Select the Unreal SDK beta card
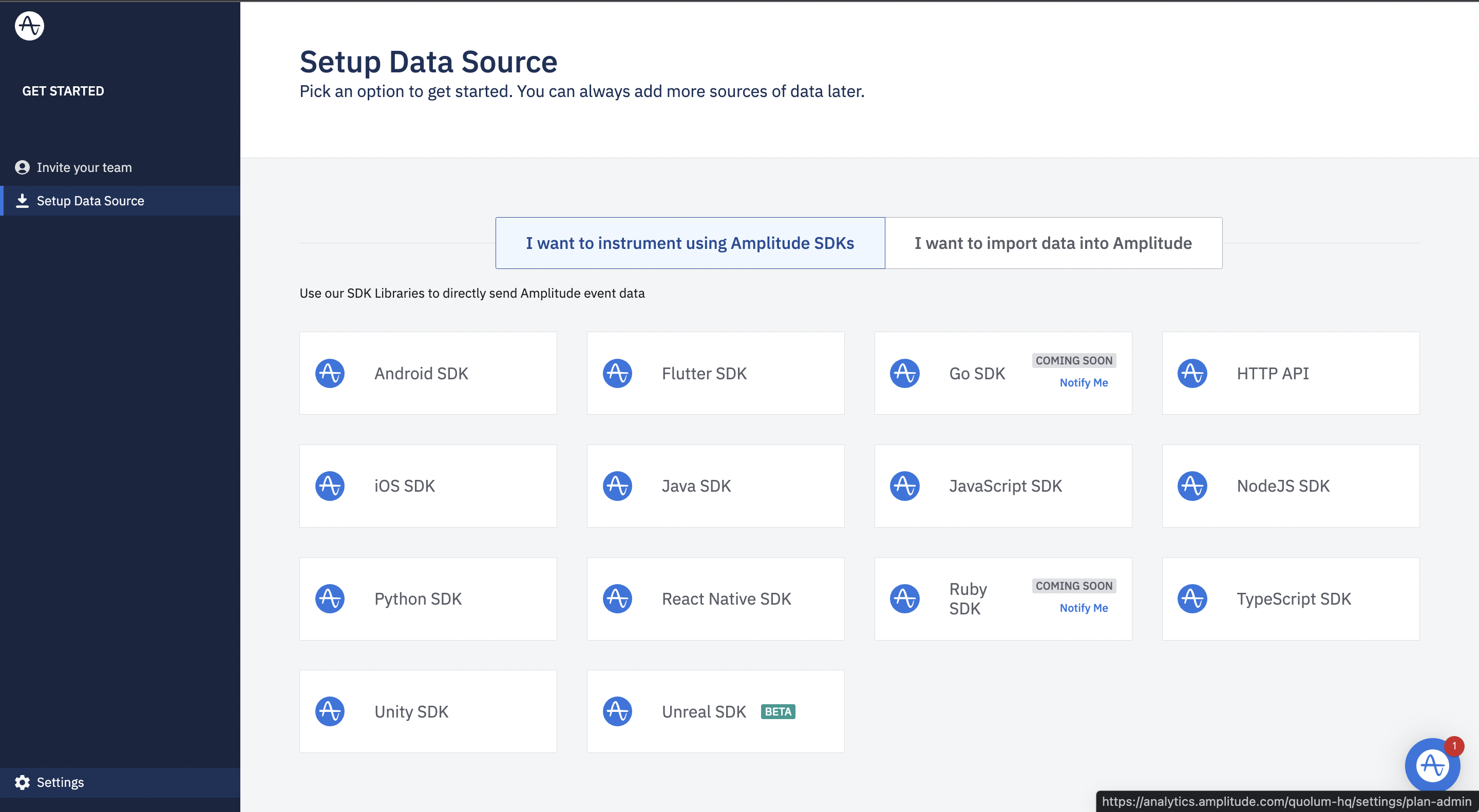This screenshot has width=1479, height=812. click(x=715, y=711)
